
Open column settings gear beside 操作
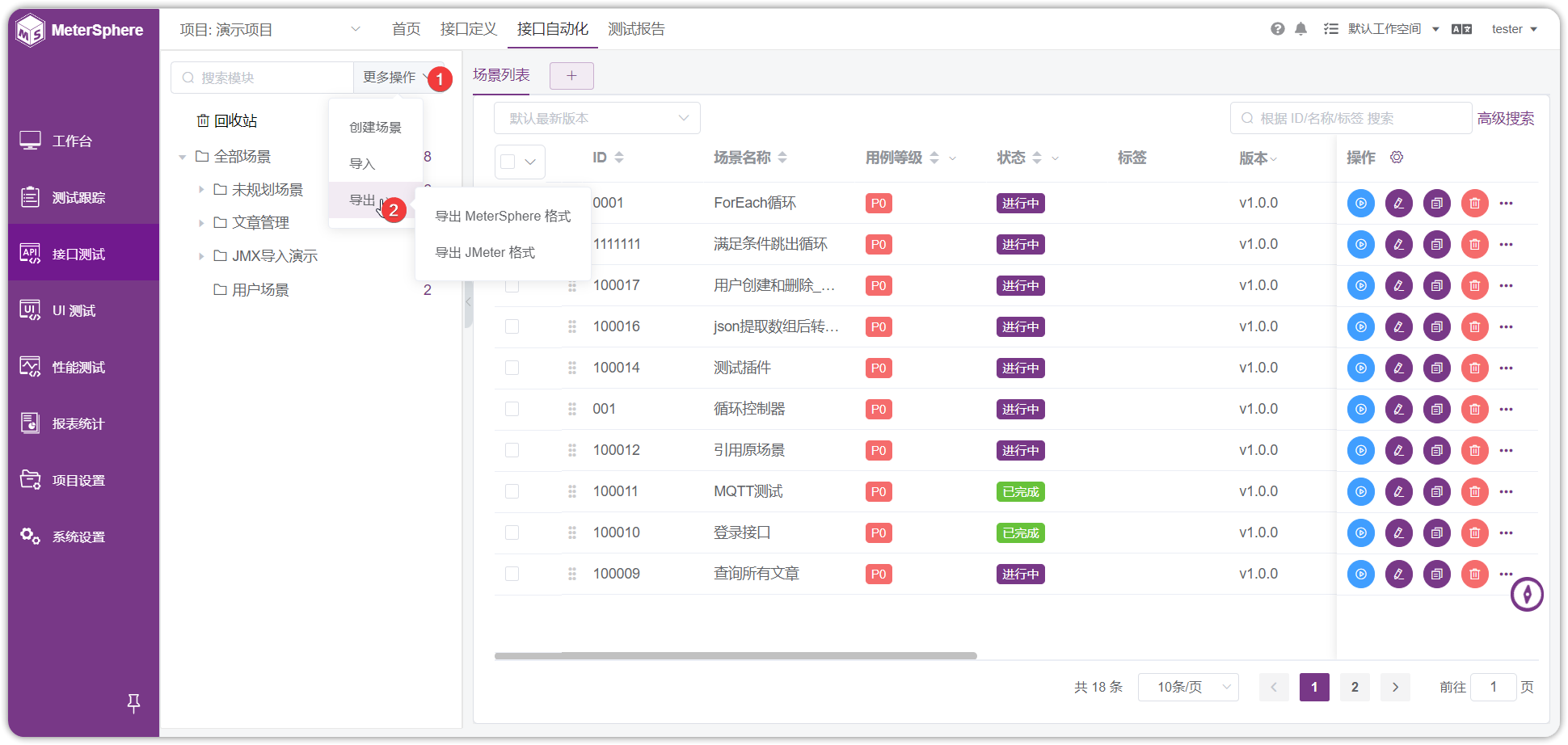pos(1397,157)
